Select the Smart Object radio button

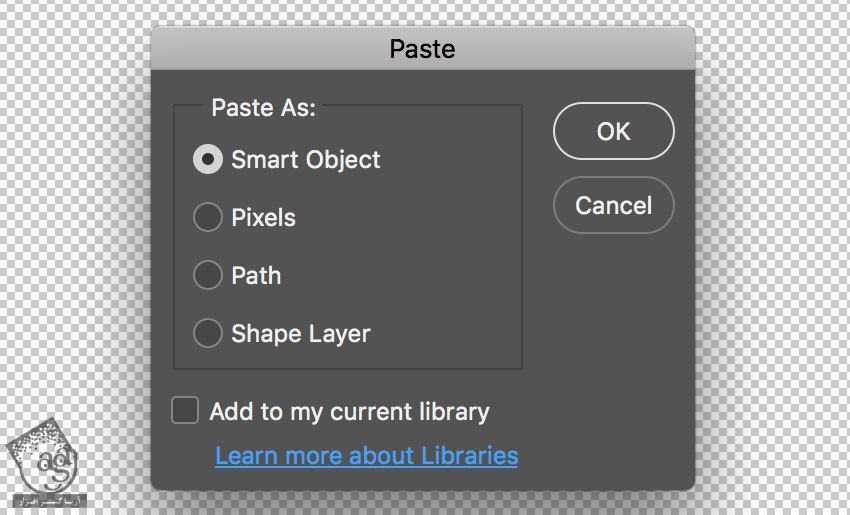tap(208, 159)
